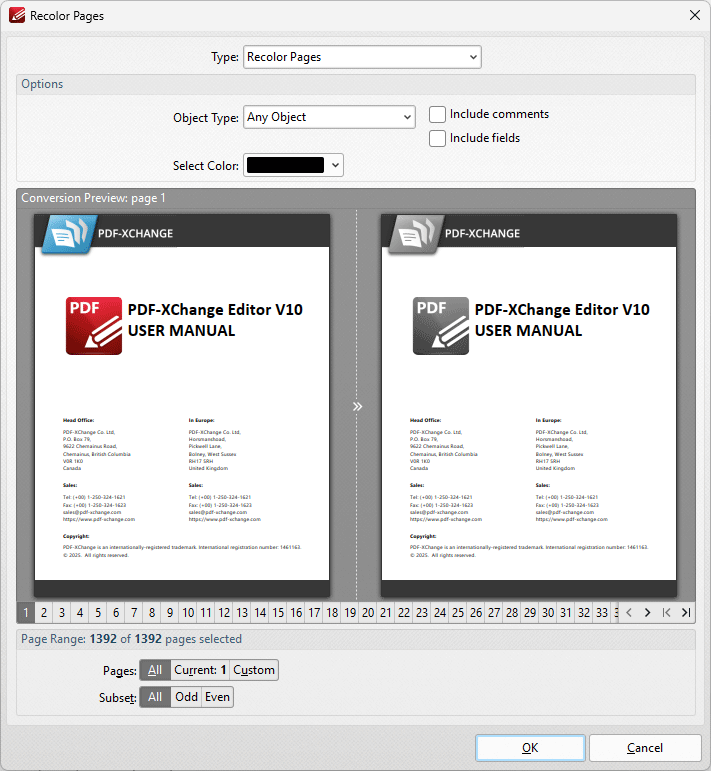This screenshot has width=711, height=771.
Task: Click the original page preview thumbnail
Action: (182, 405)
